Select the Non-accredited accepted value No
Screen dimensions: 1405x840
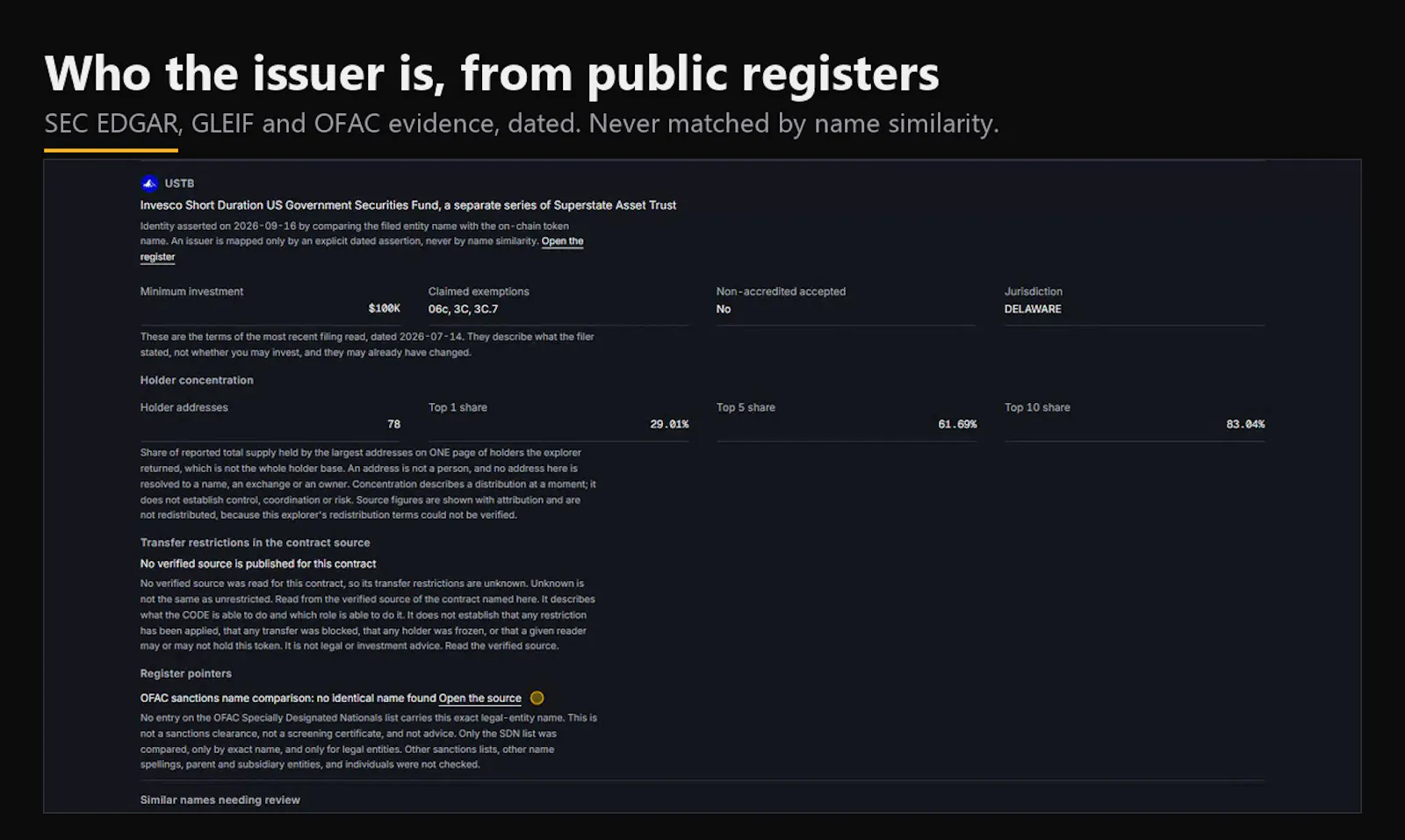coord(724,309)
